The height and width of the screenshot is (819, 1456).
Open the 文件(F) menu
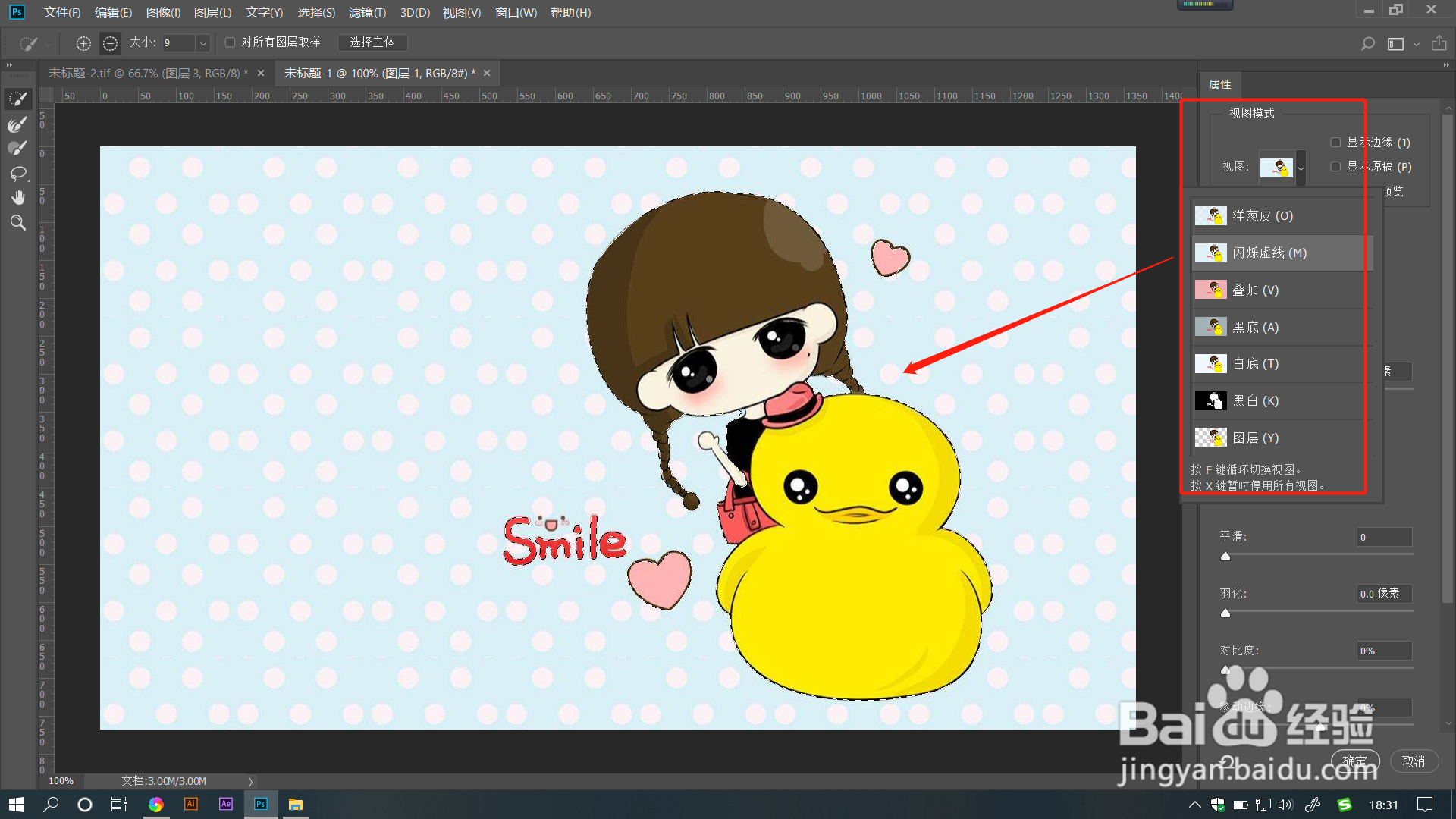(62, 12)
